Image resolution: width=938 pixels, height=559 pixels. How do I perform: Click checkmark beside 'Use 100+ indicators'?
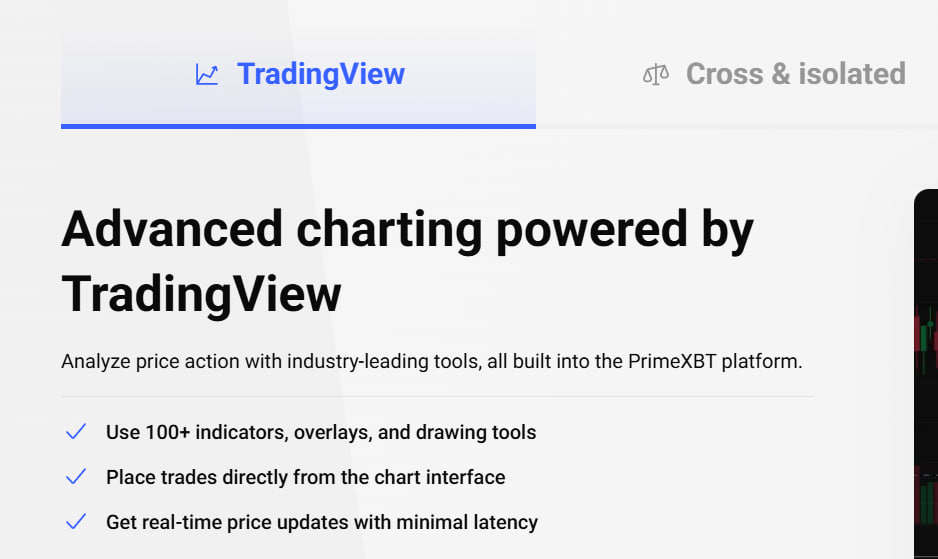pos(76,432)
